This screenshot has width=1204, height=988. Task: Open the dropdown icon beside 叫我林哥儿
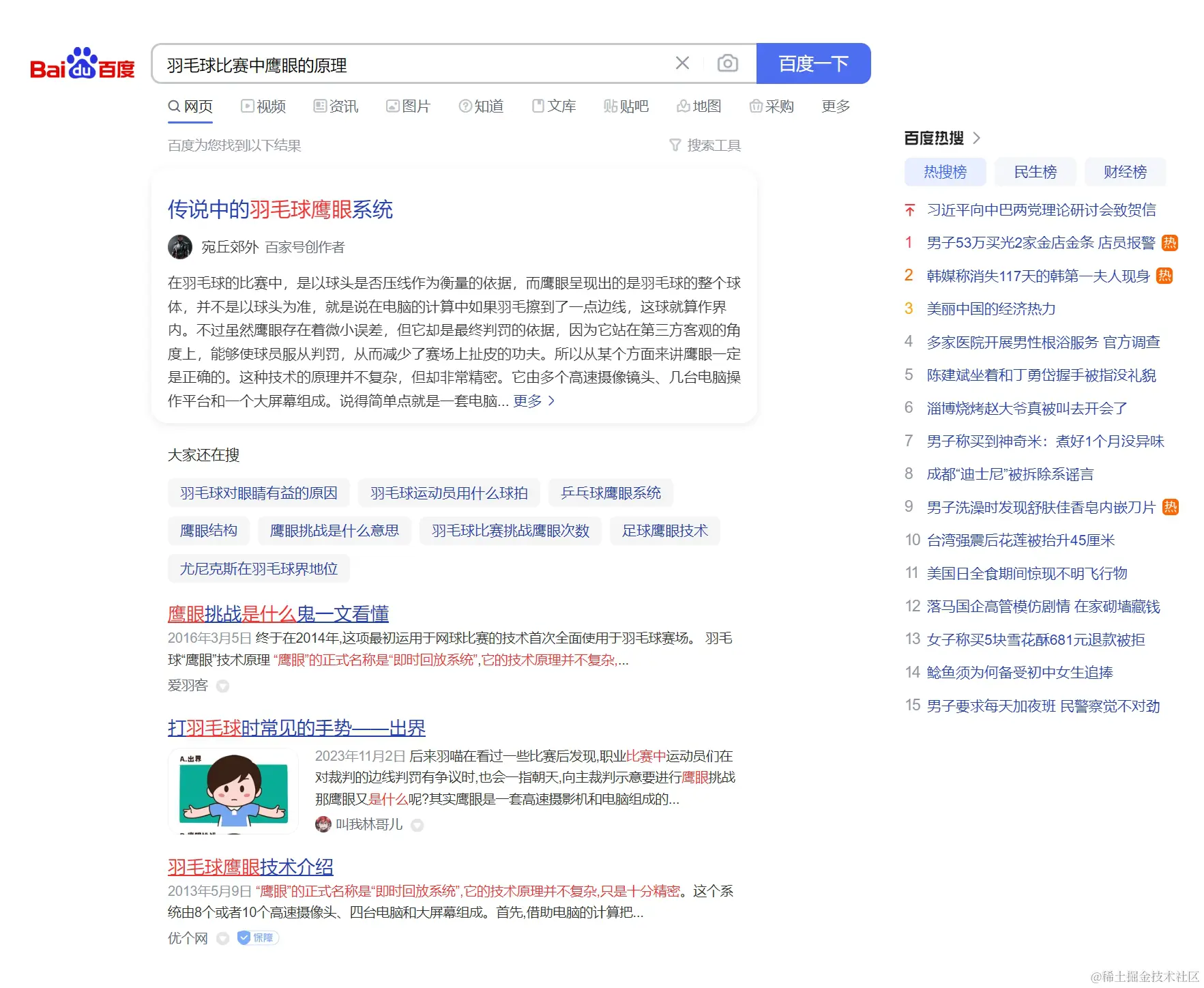[417, 826]
